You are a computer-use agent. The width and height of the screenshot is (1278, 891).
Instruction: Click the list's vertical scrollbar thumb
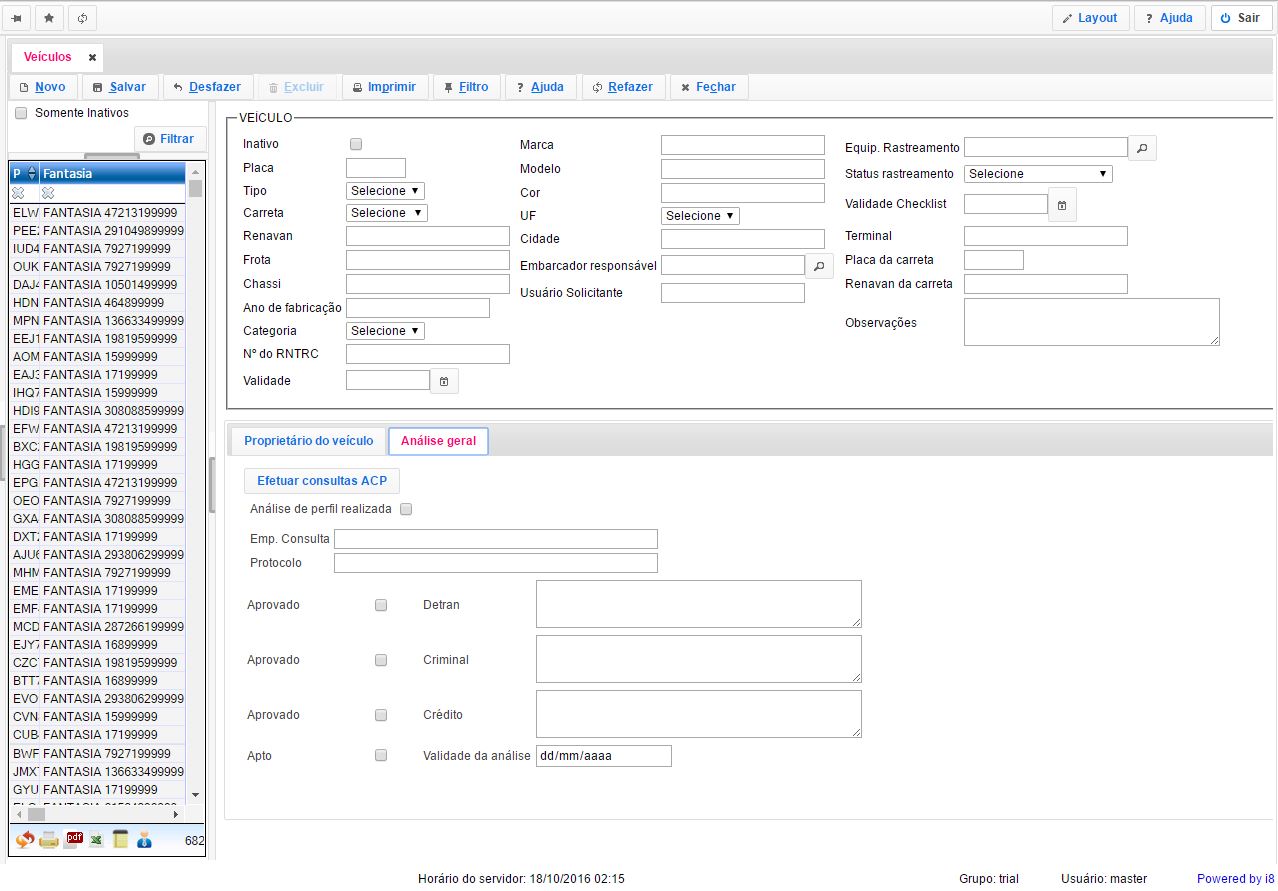(195, 189)
